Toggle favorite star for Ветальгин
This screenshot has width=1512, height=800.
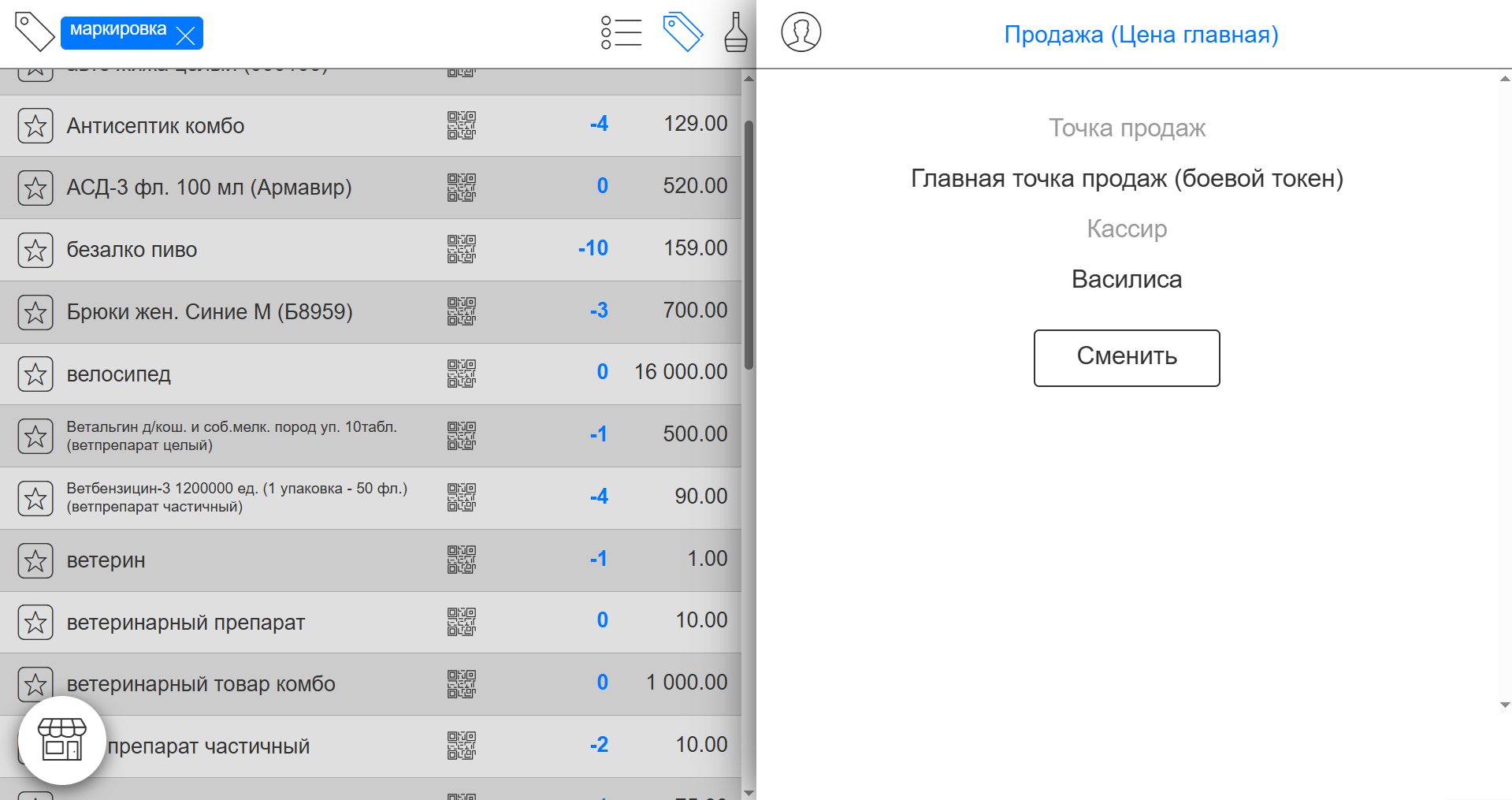[x=35, y=436]
